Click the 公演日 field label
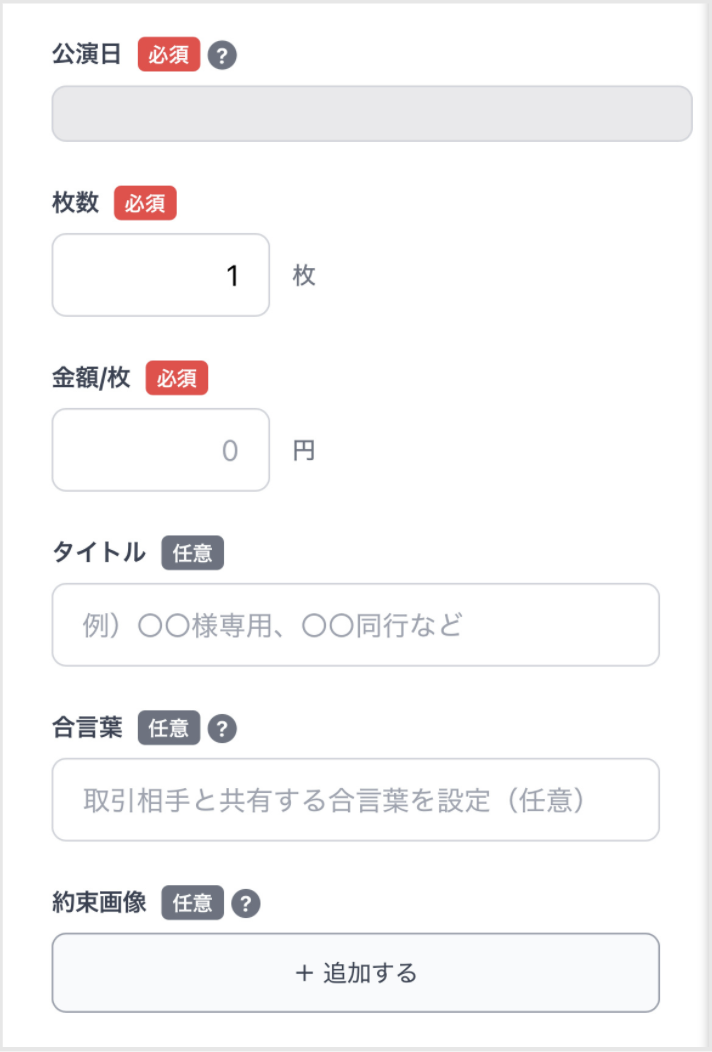The width and height of the screenshot is (712, 1052). (x=88, y=55)
